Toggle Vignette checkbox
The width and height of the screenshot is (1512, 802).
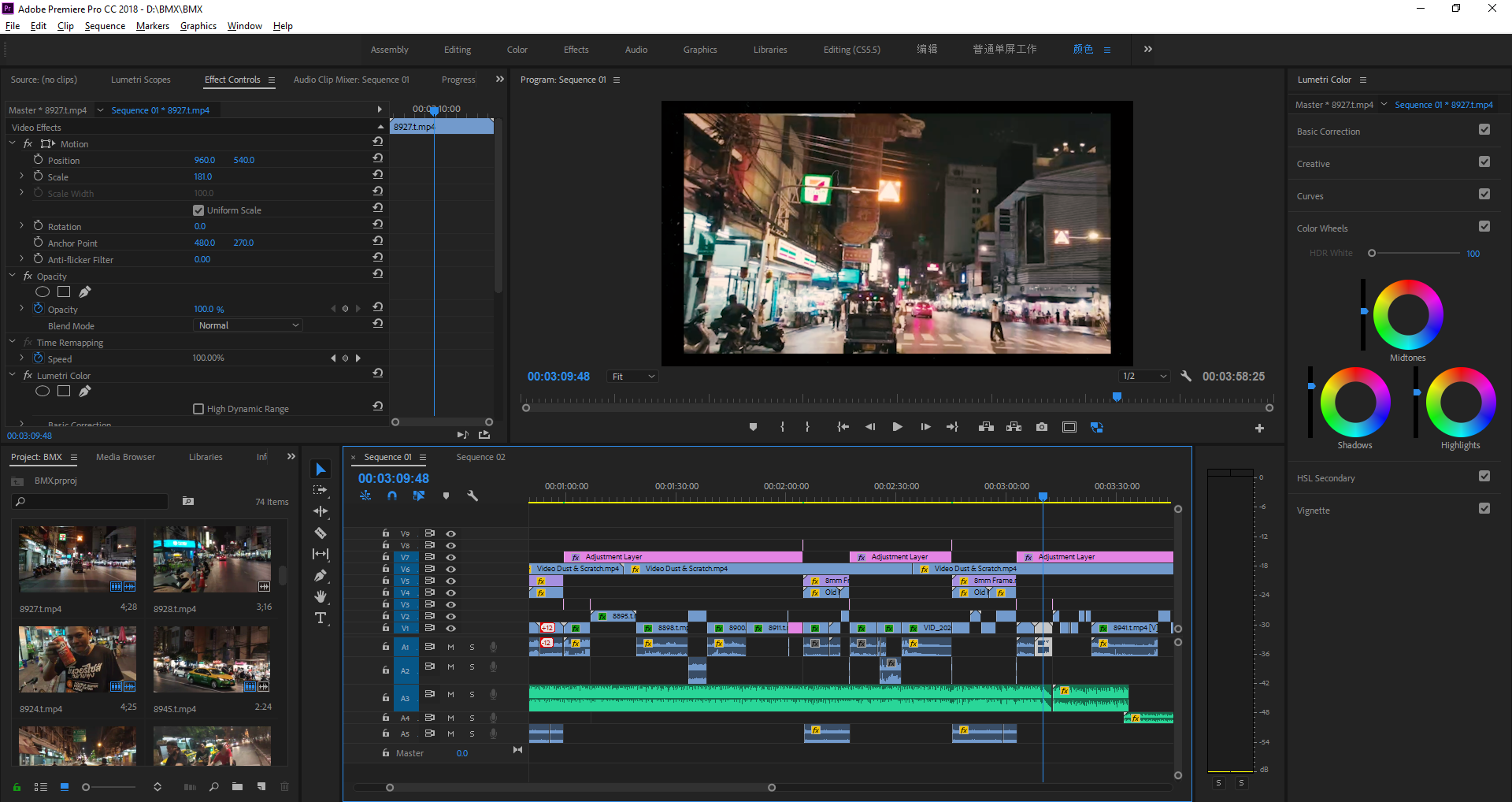pyautogui.click(x=1484, y=508)
